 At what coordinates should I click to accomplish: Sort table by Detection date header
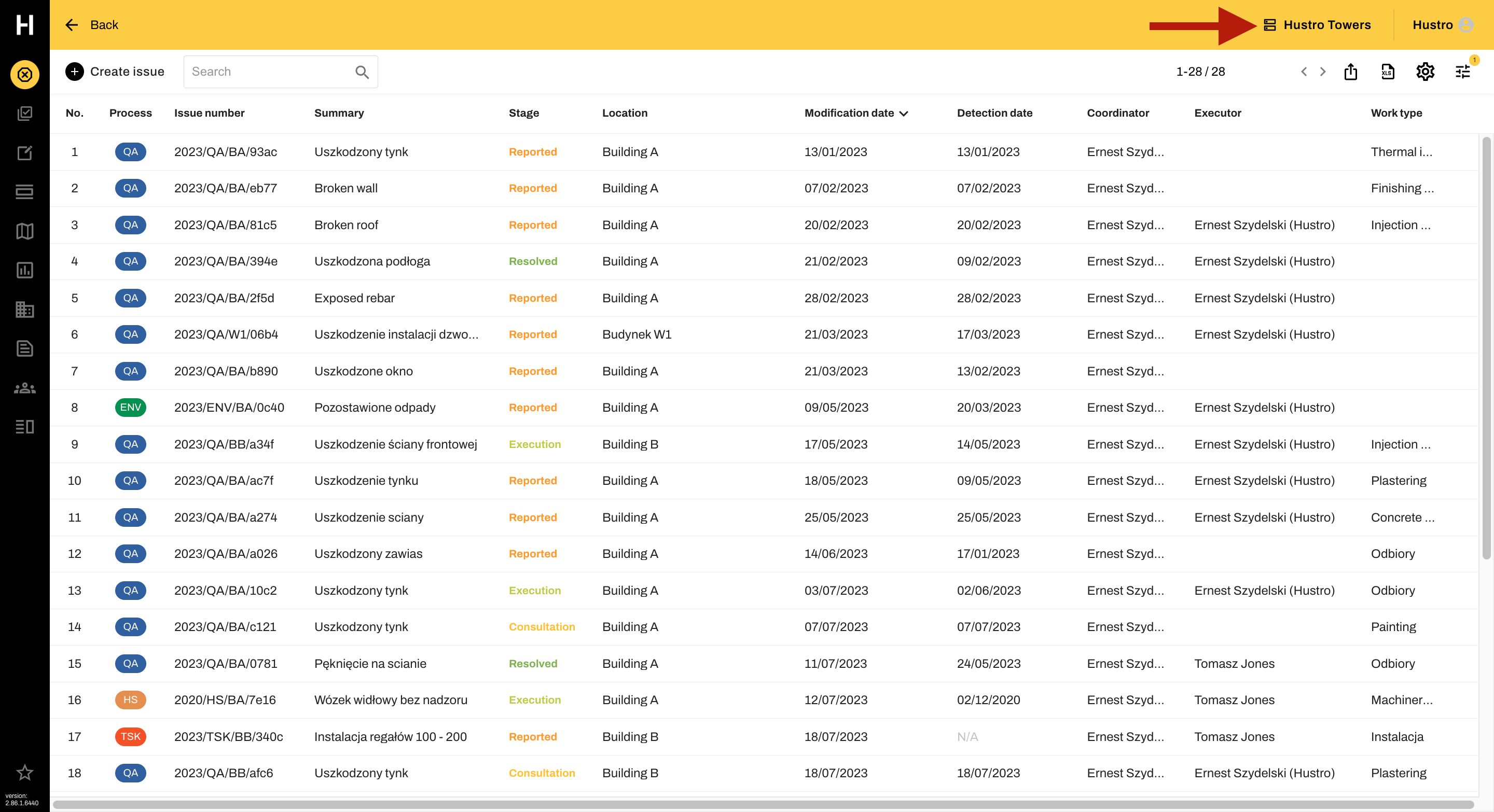[994, 113]
